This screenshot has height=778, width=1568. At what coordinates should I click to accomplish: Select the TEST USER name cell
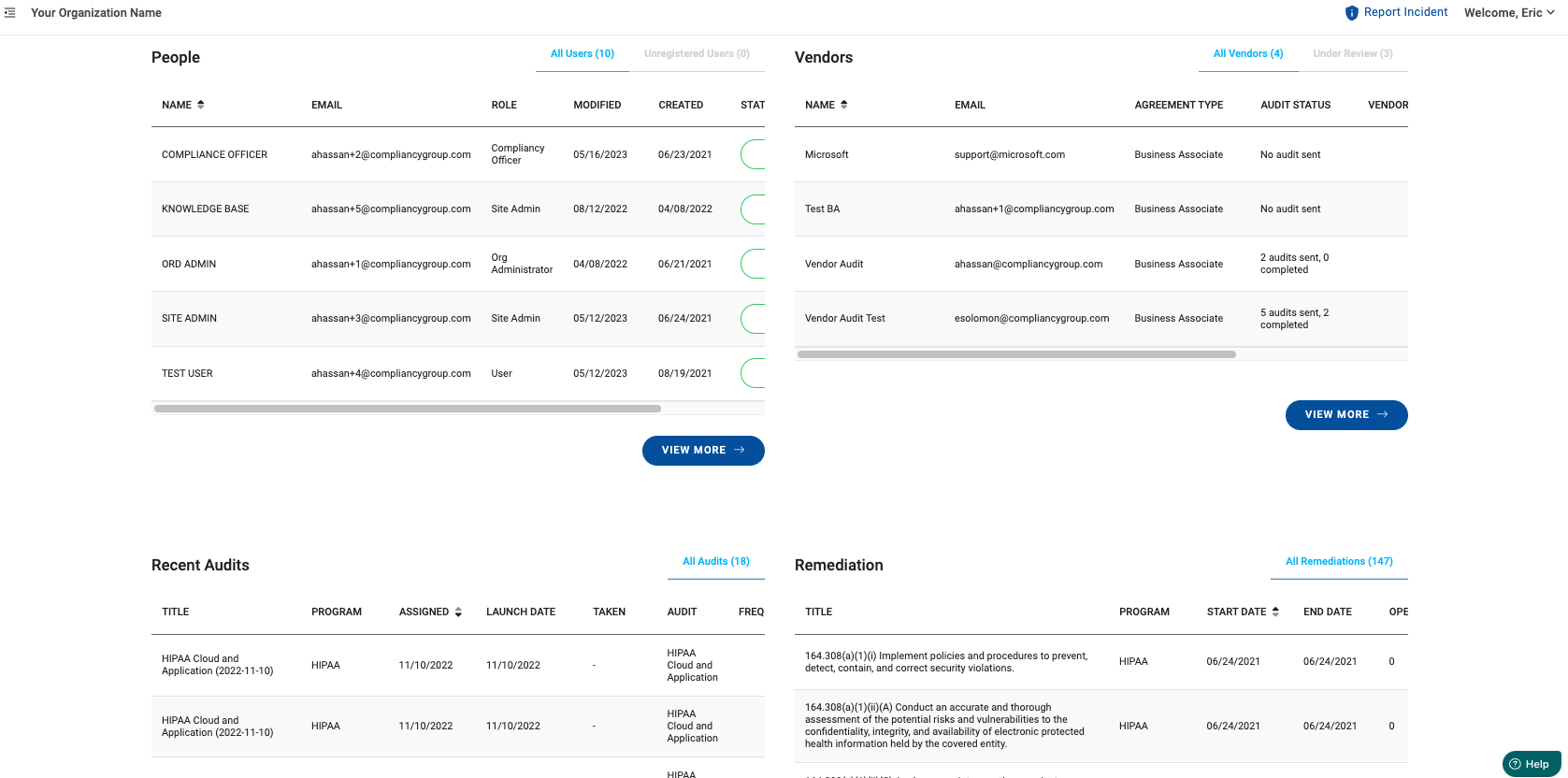tap(187, 373)
